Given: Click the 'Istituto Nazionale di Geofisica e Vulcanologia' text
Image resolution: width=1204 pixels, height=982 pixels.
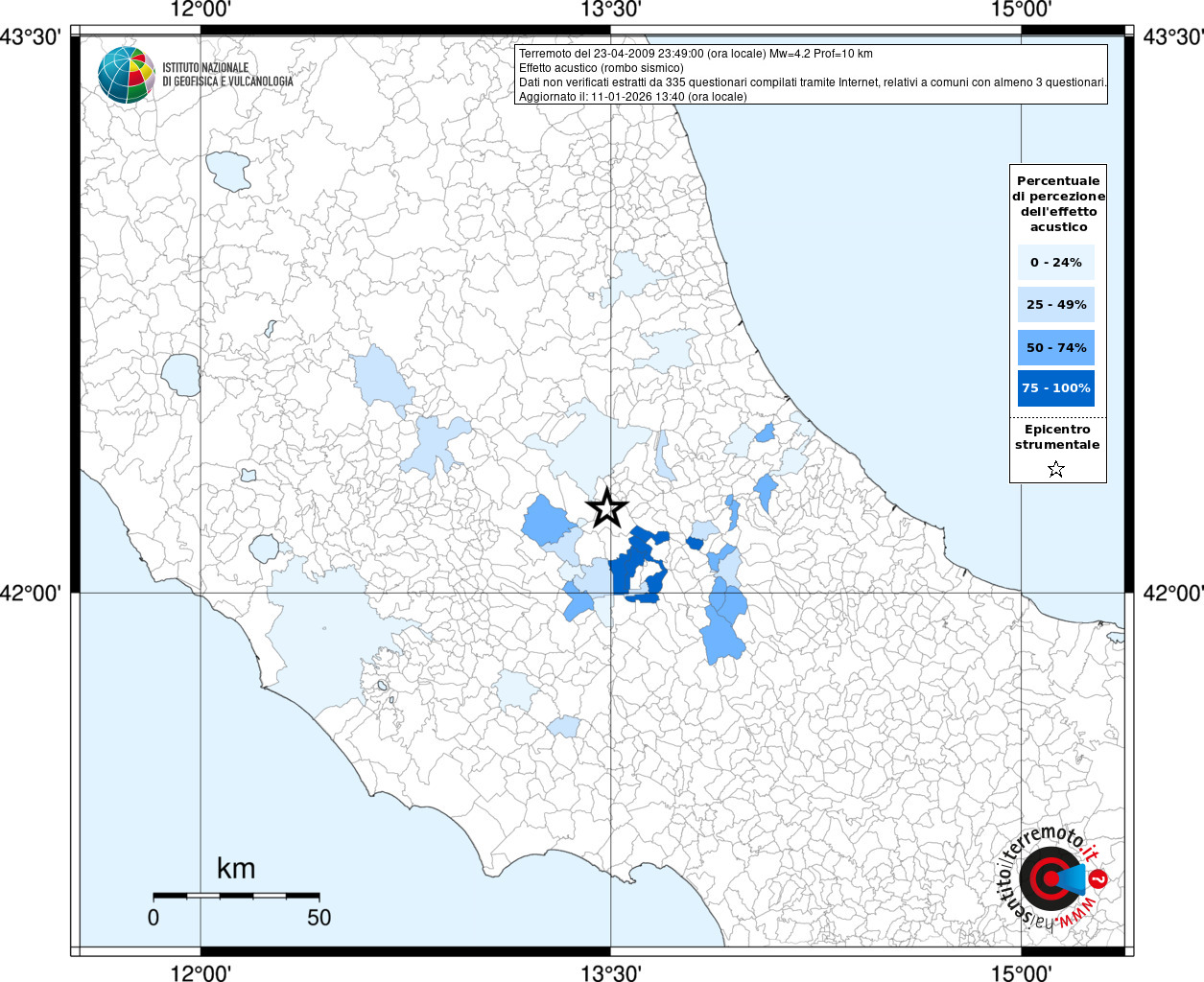Looking at the screenshot, I should tap(227, 75).
